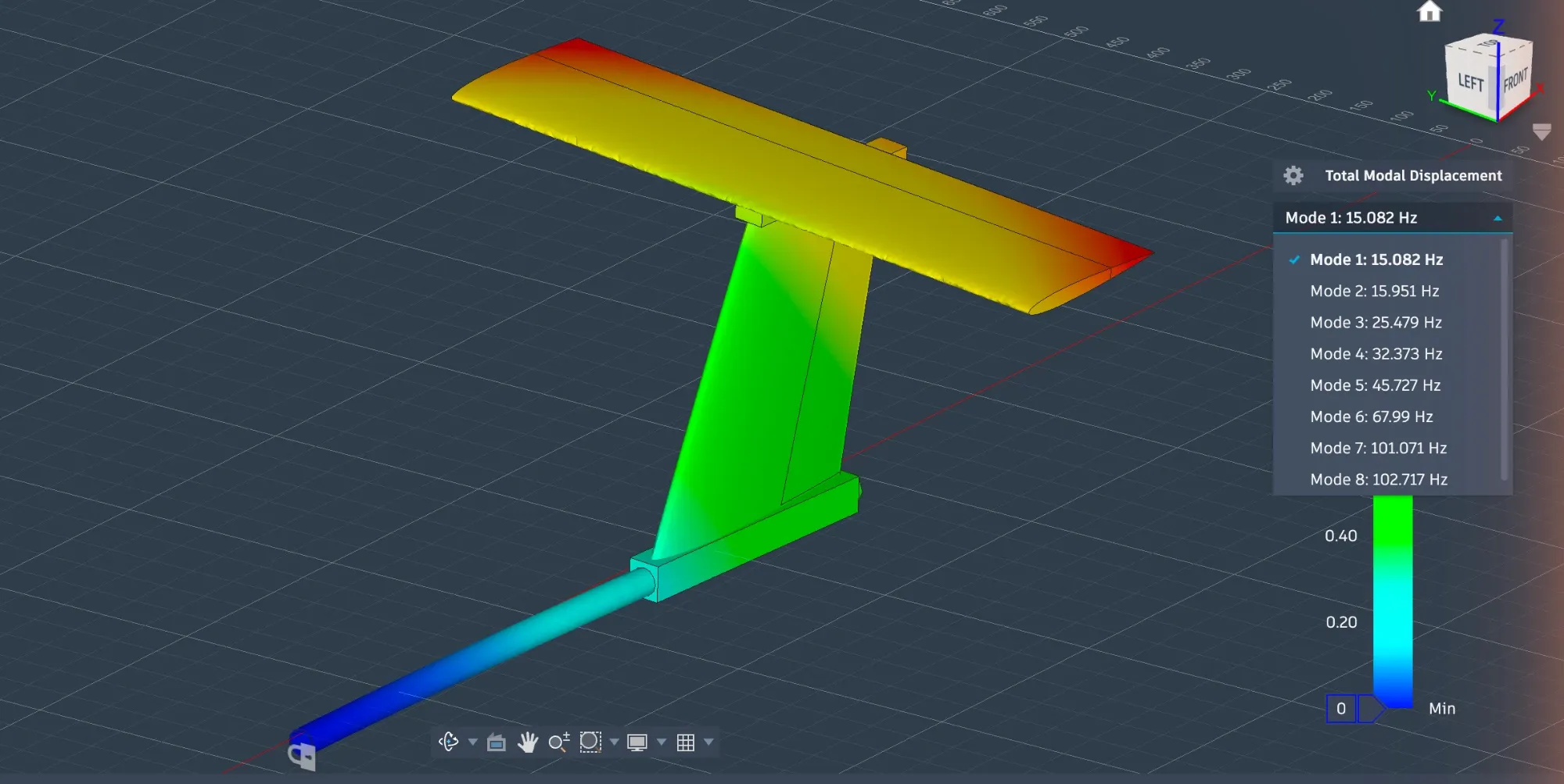
Task: Open legend settings gear icon
Action: (x=1293, y=176)
